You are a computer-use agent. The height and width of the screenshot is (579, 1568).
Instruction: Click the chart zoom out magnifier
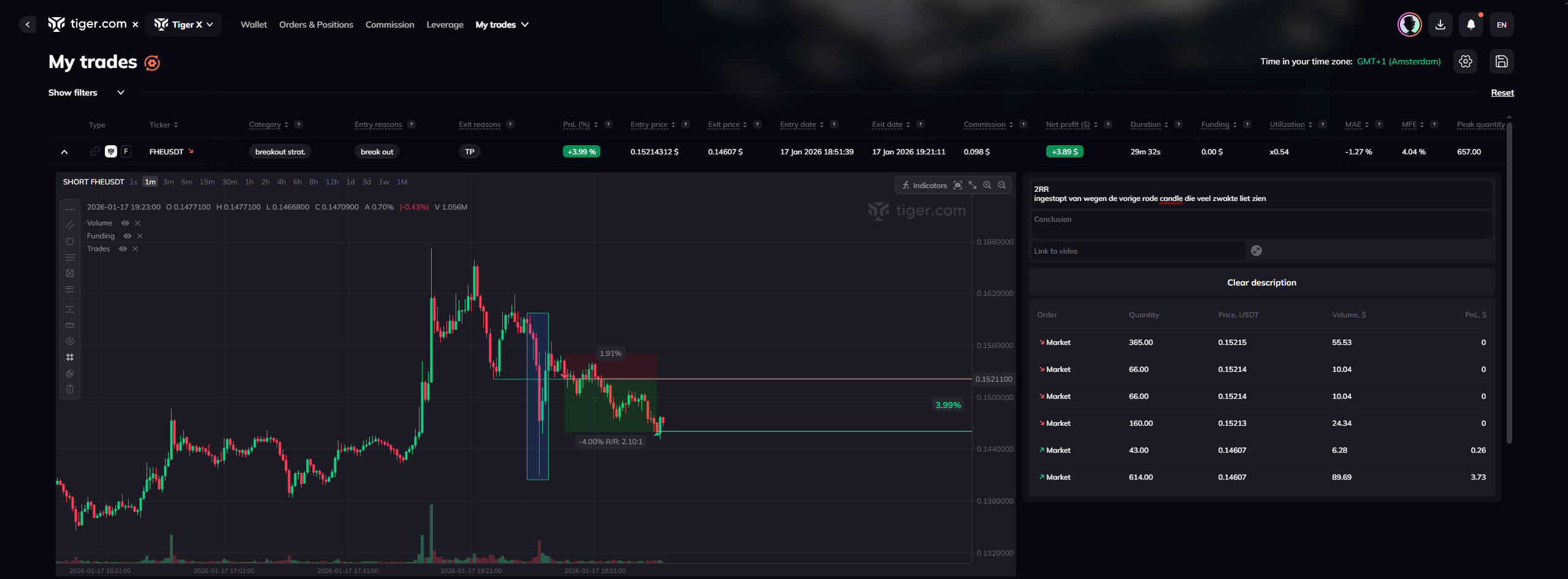[x=1001, y=185]
